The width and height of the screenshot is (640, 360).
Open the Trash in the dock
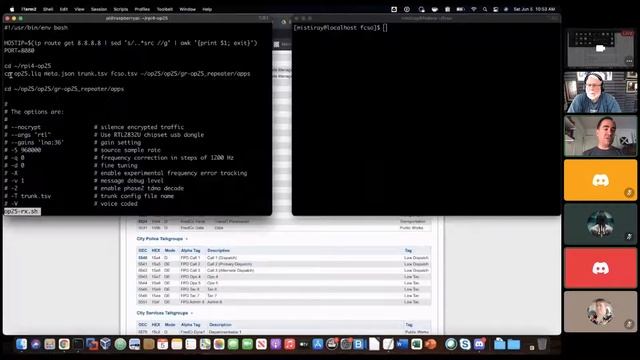pyautogui.click(x=542, y=344)
